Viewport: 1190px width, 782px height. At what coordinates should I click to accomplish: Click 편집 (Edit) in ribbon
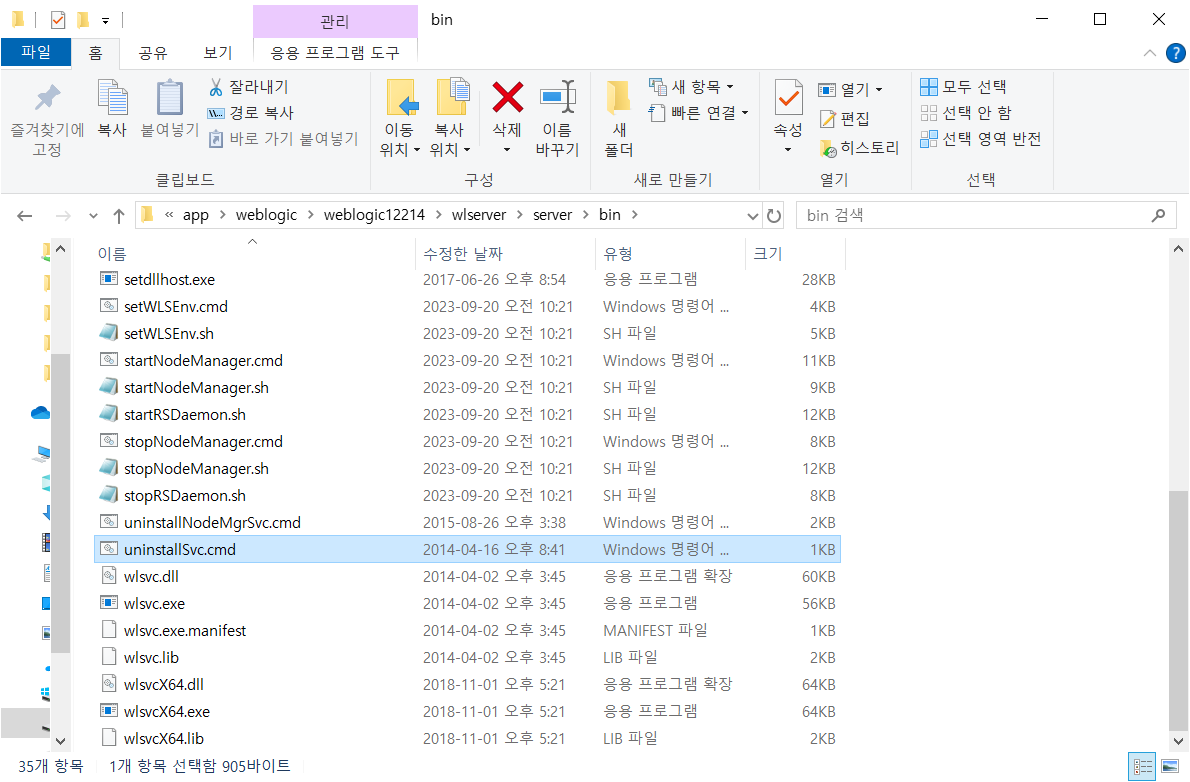[x=845, y=118]
